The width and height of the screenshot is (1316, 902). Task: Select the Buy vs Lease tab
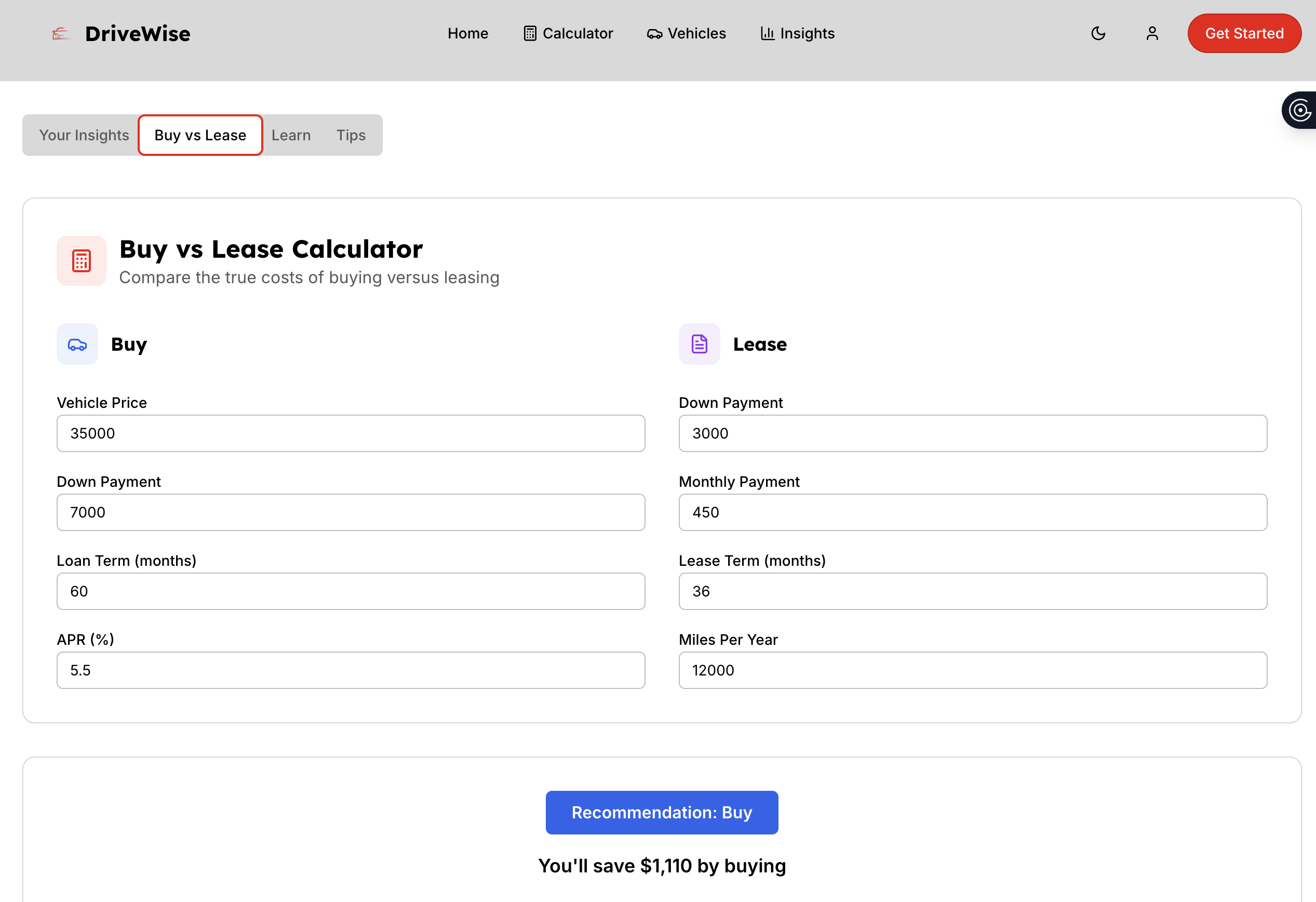click(200, 135)
